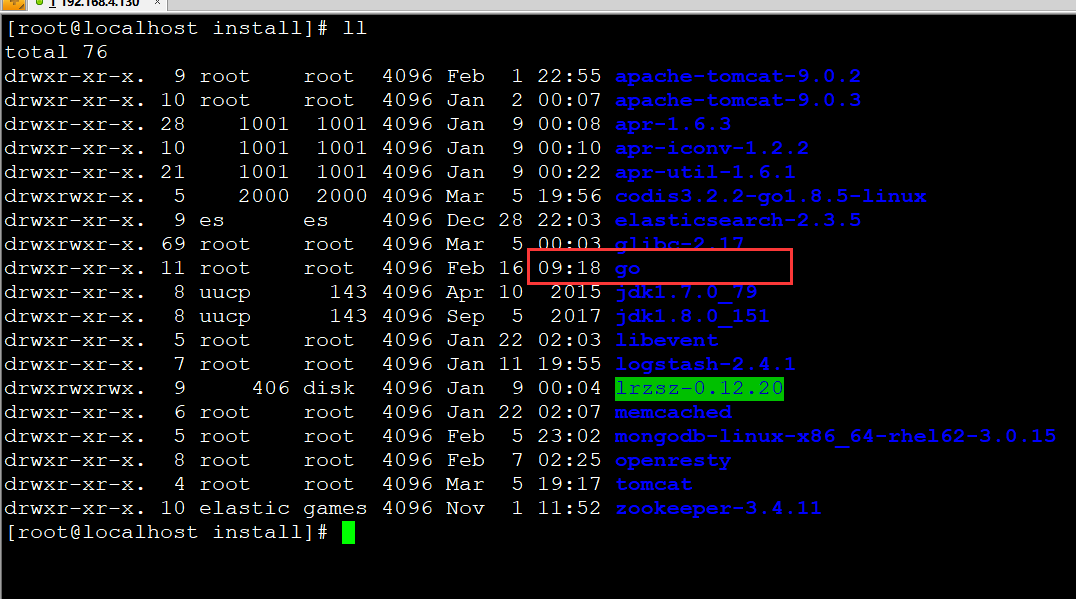
Task: Click the tomcat directory name
Action: pos(653,484)
